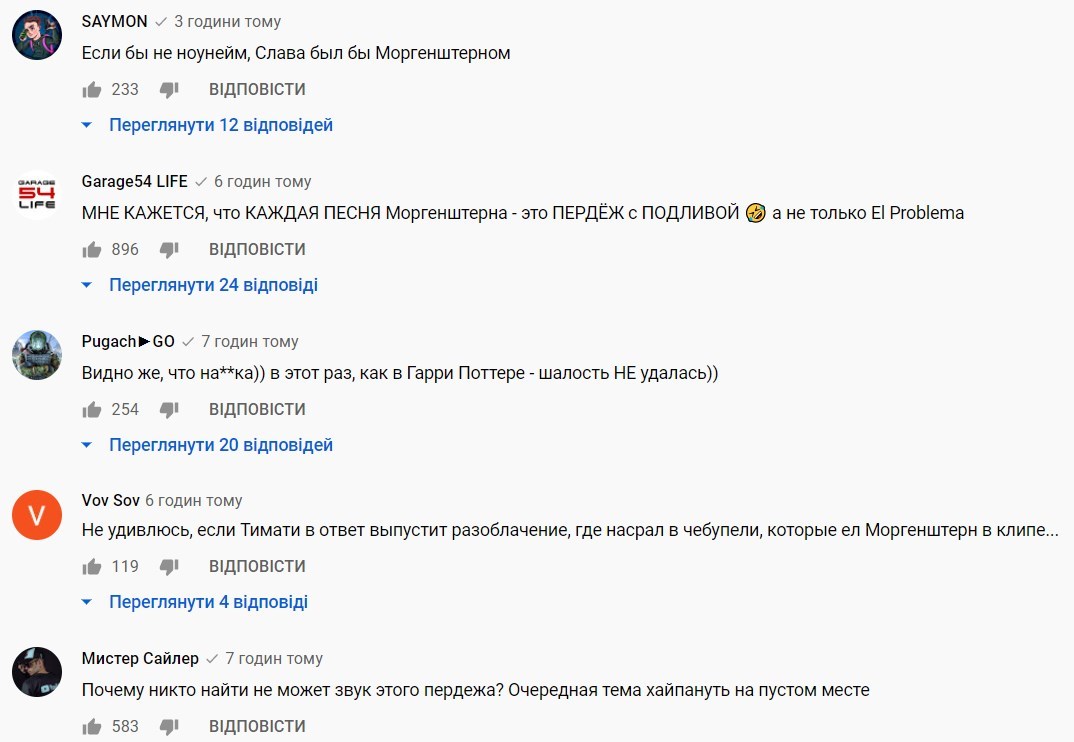1074x742 pixels.
Task: Reply to the SAYMON comment
Action: tap(257, 90)
